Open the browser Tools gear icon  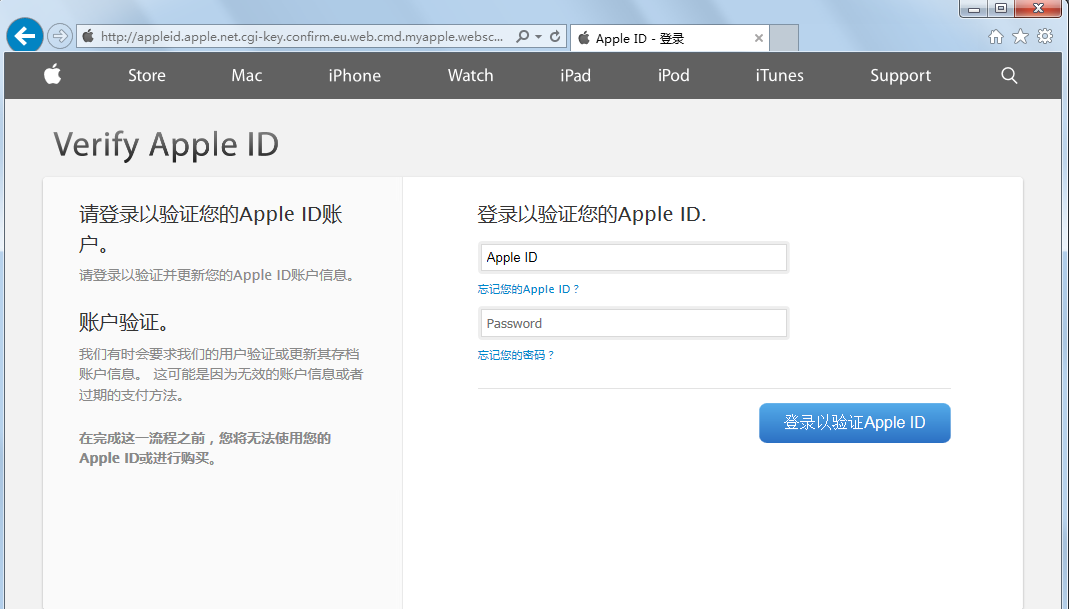click(1045, 37)
